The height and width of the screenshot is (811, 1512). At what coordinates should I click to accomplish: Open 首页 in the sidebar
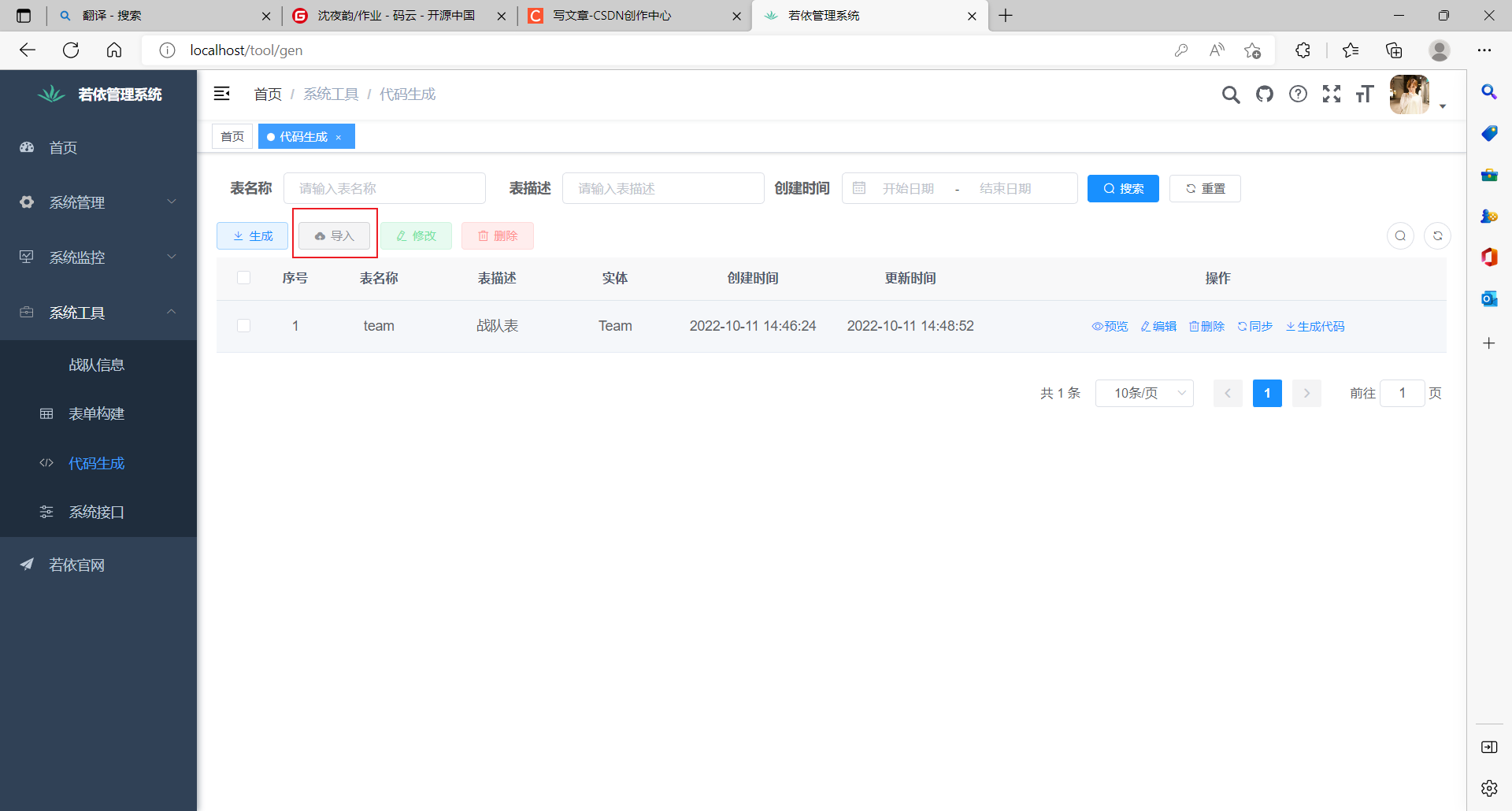click(x=98, y=147)
